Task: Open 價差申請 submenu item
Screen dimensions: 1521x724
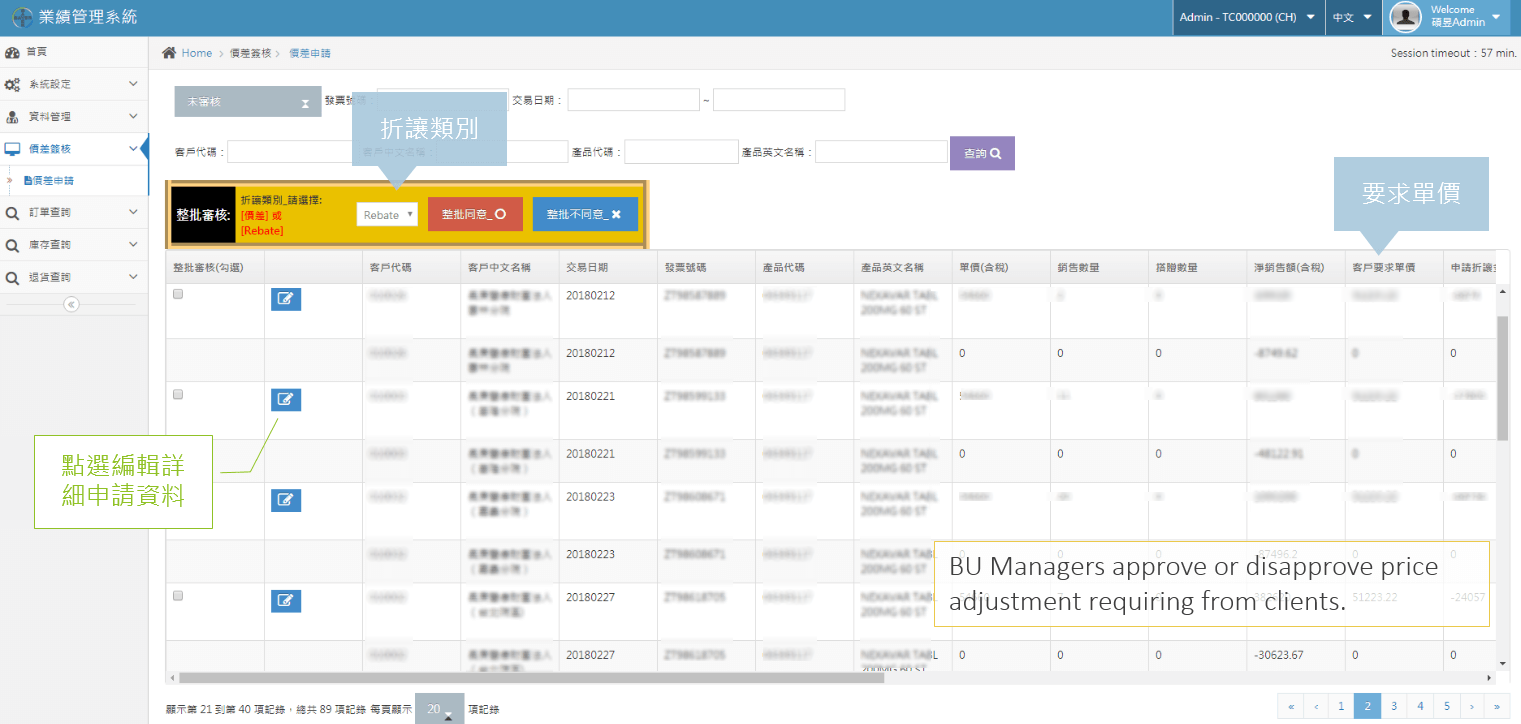Action: tap(48, 180)
